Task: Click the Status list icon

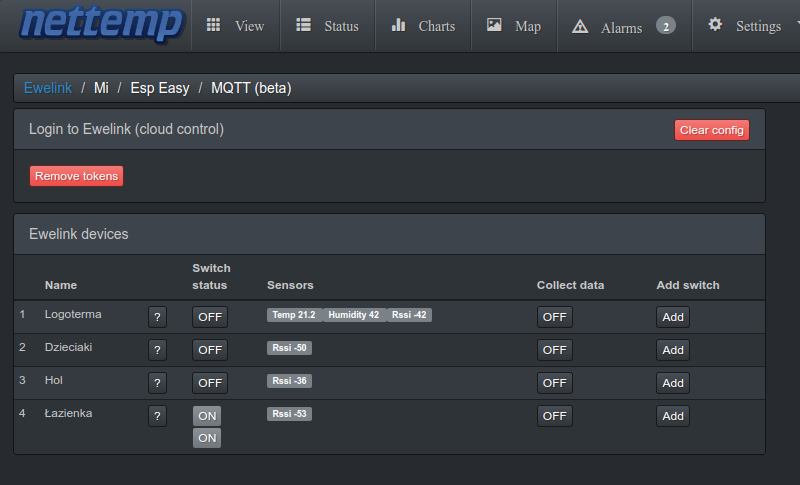Action: [x=304, y=25]
